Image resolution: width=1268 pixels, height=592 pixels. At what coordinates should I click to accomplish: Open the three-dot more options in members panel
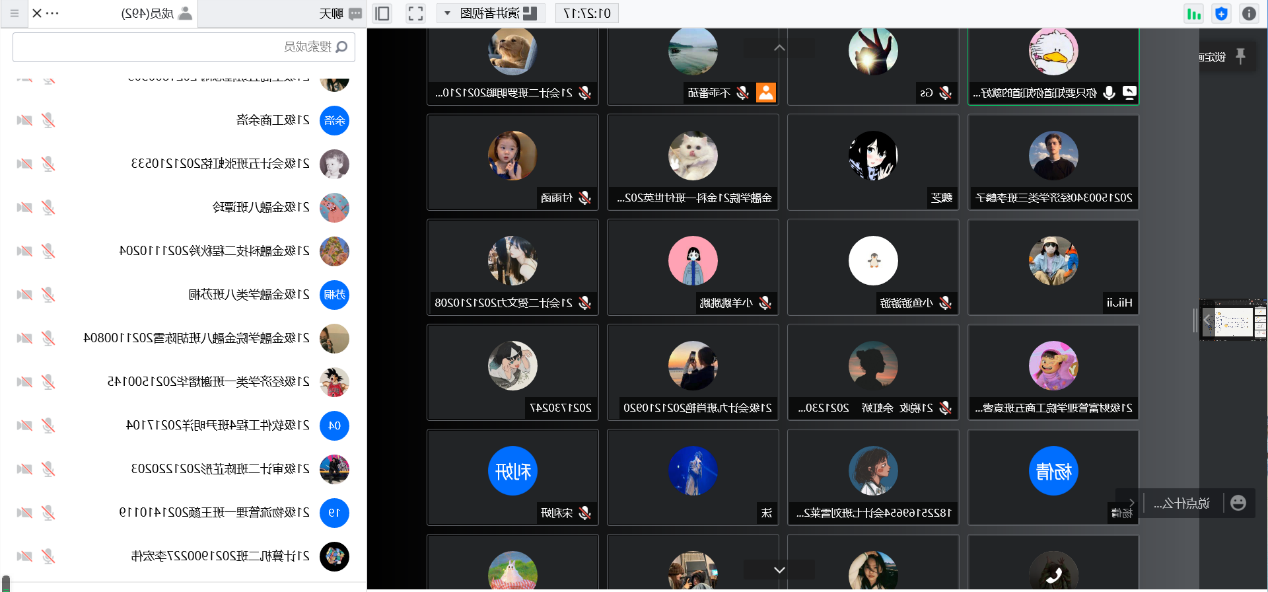click(52, 13)
